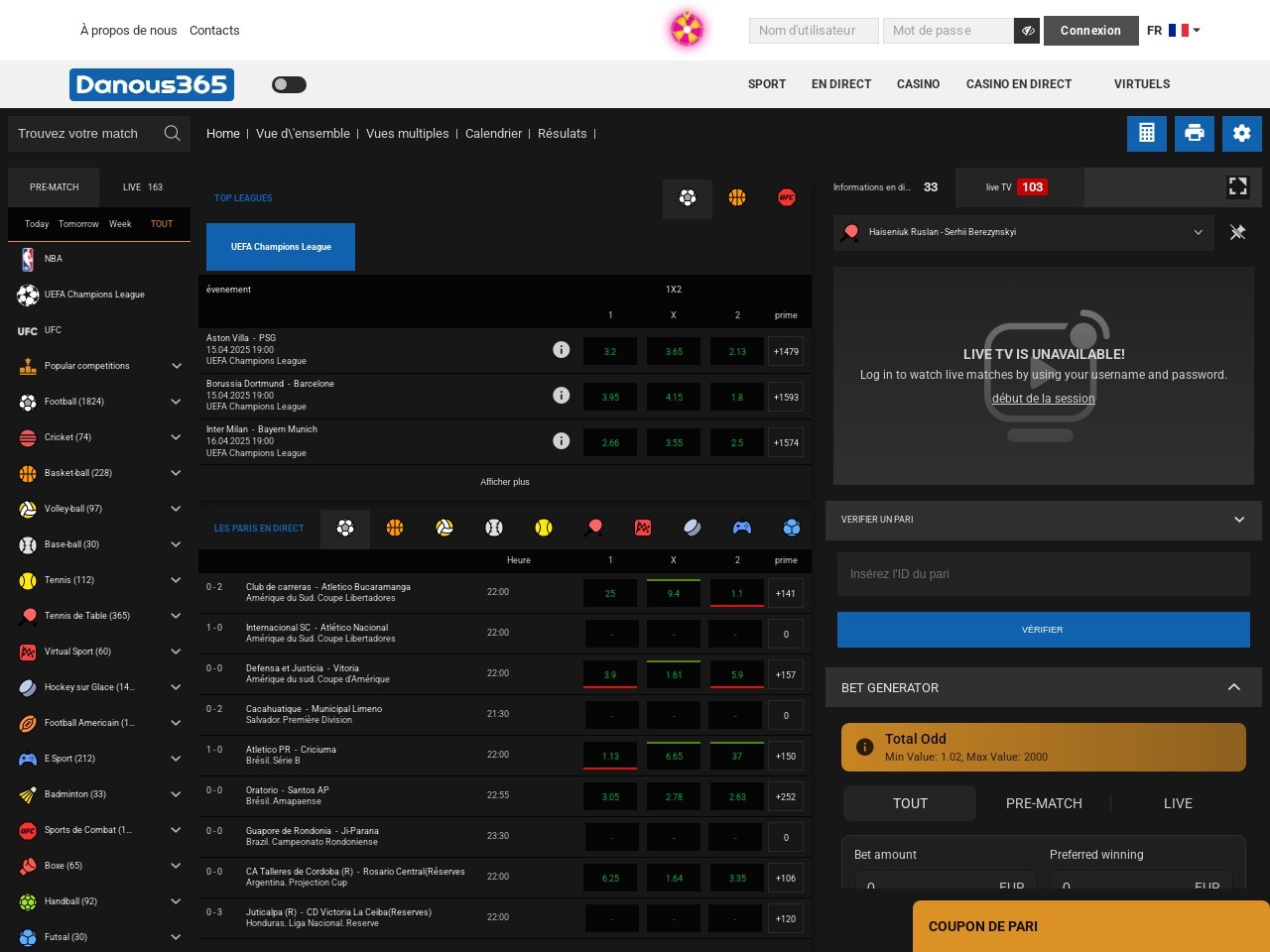Select futsal icon in live bets row

792,529
